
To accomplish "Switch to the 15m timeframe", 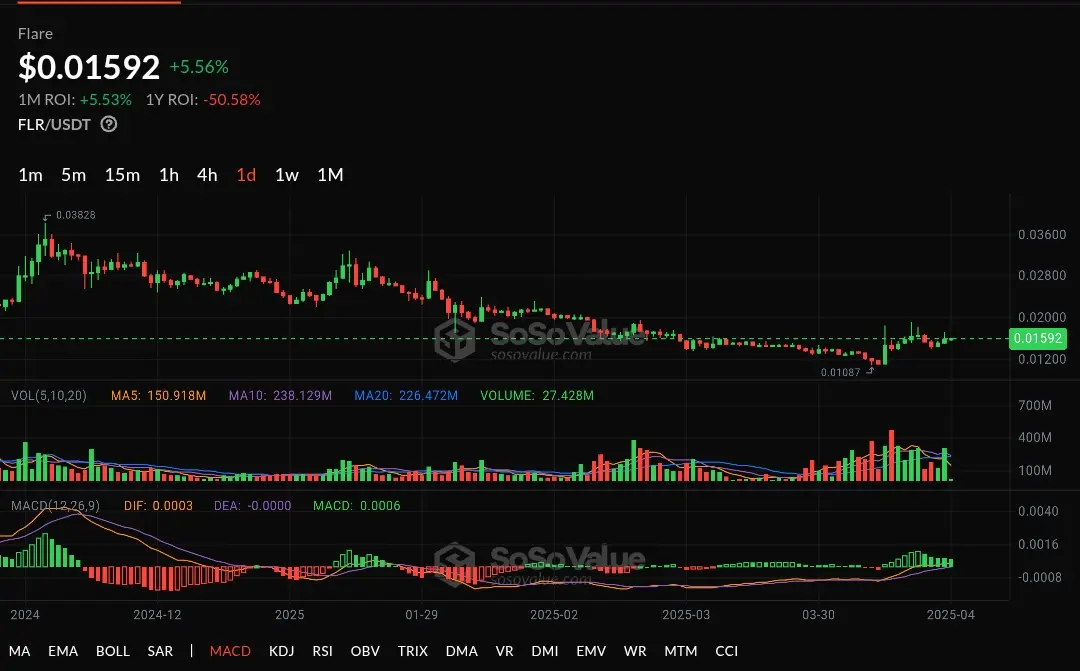I will tap(122, 175).
